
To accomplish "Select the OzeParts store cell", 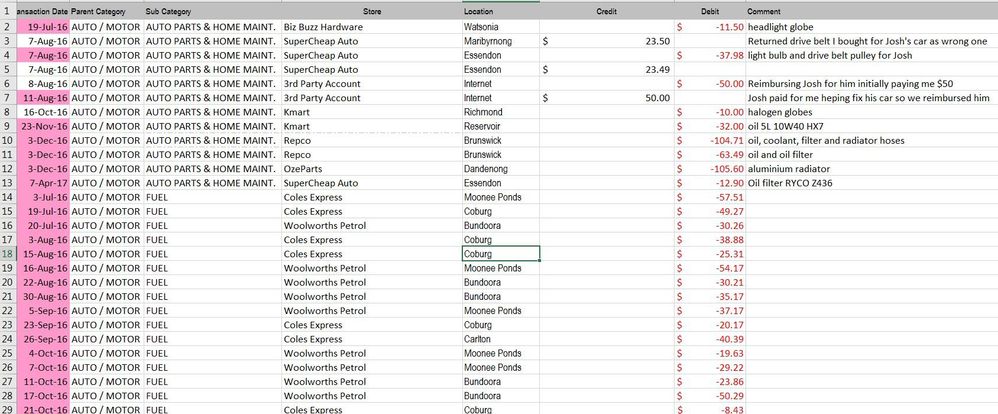I will [x=372, y=169].
